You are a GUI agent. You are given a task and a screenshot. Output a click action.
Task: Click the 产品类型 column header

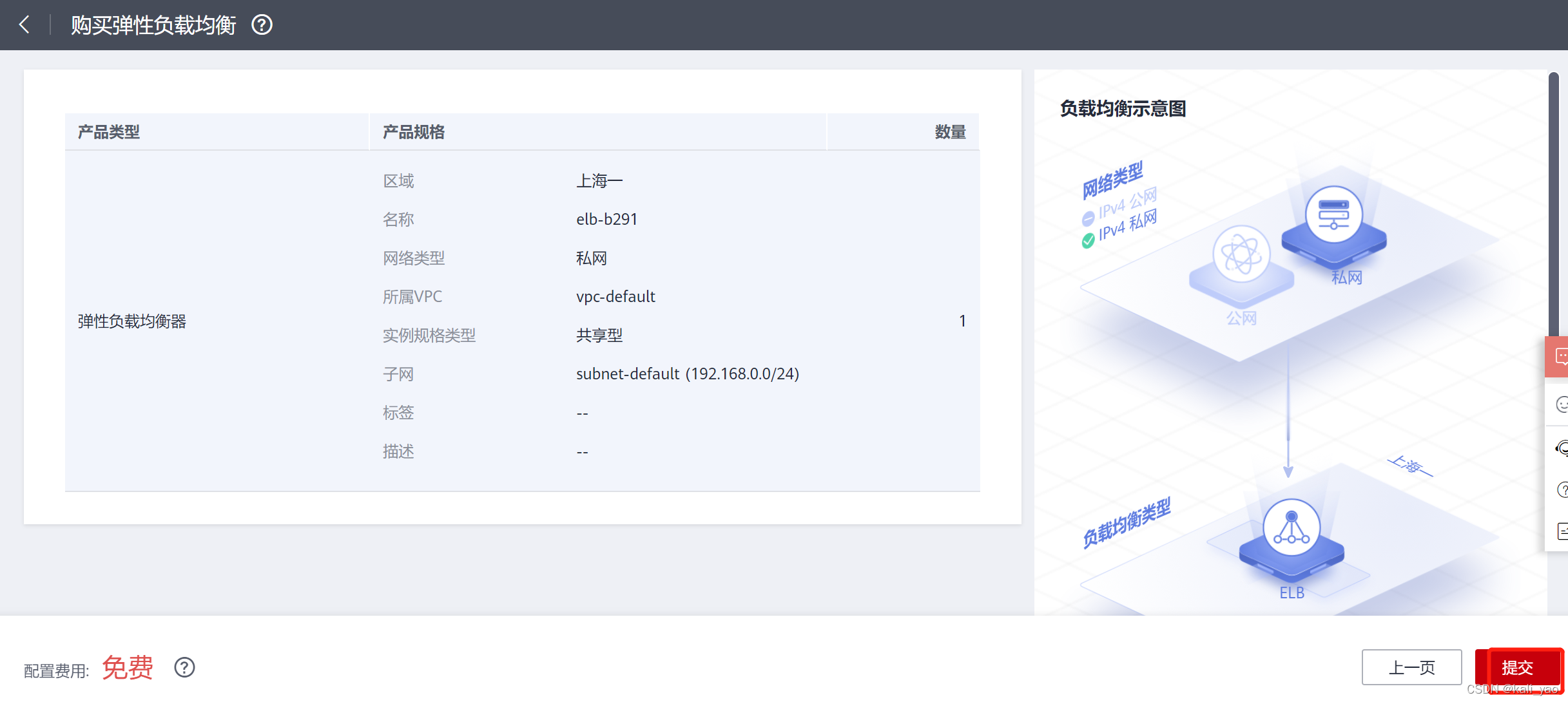(109, 132)
